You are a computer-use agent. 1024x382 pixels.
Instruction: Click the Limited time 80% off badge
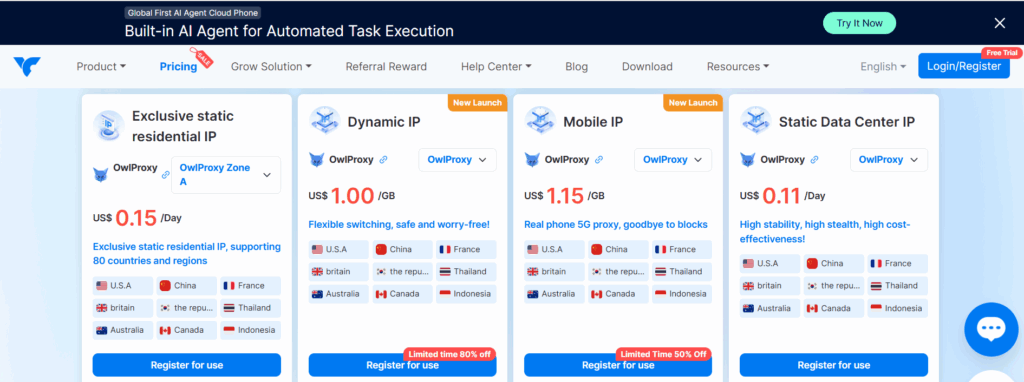click(x=449, y=355)
